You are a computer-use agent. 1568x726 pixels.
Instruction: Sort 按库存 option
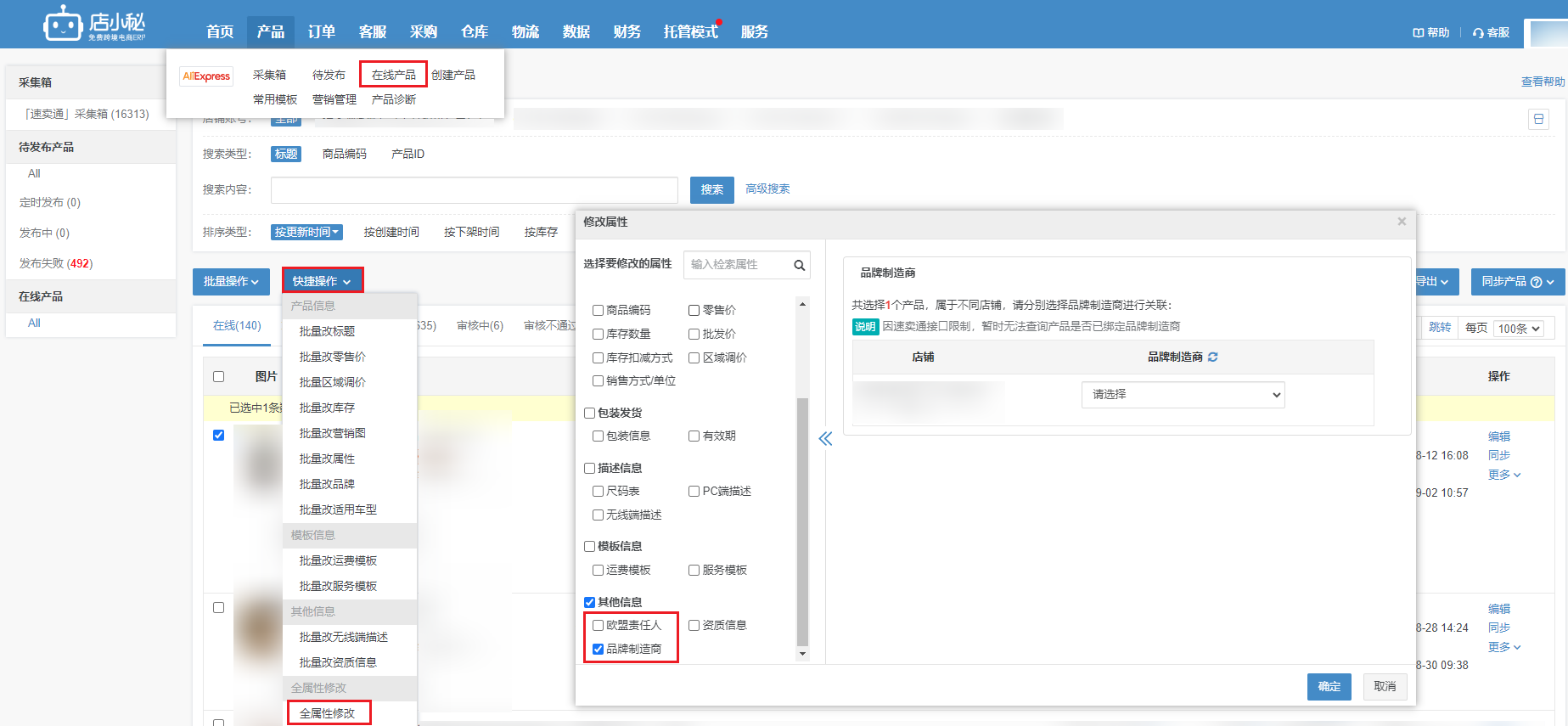point(541,233)
